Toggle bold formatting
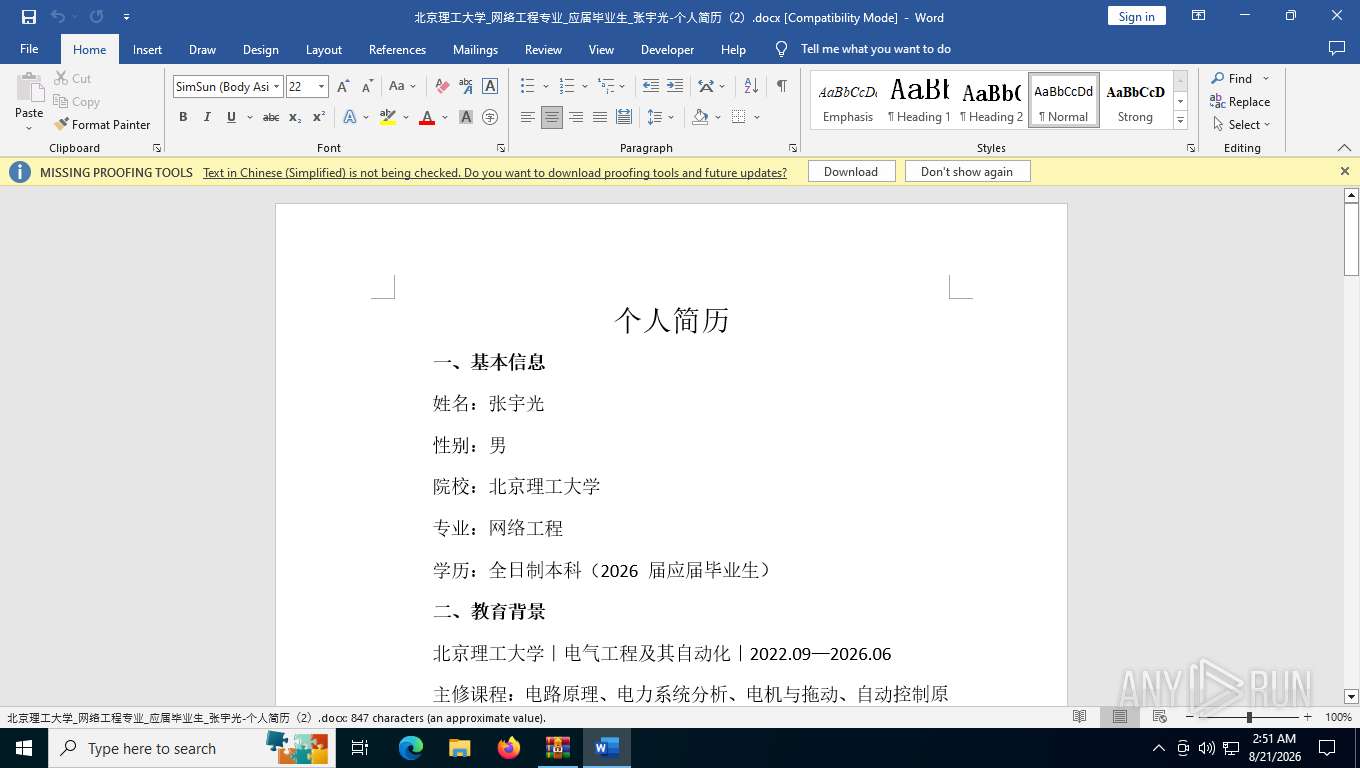The height and width of the screenshot is (768, 1360). (183, 118)
